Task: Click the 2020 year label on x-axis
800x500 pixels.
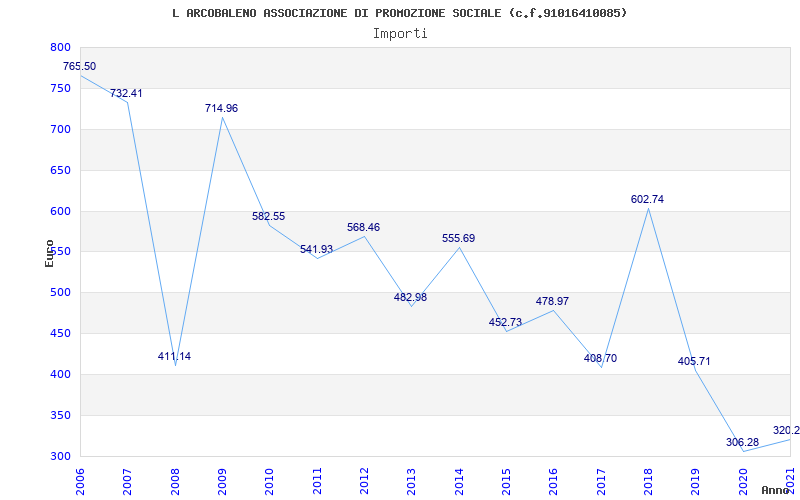Action: pyautogui.click(x=743, y=482)
